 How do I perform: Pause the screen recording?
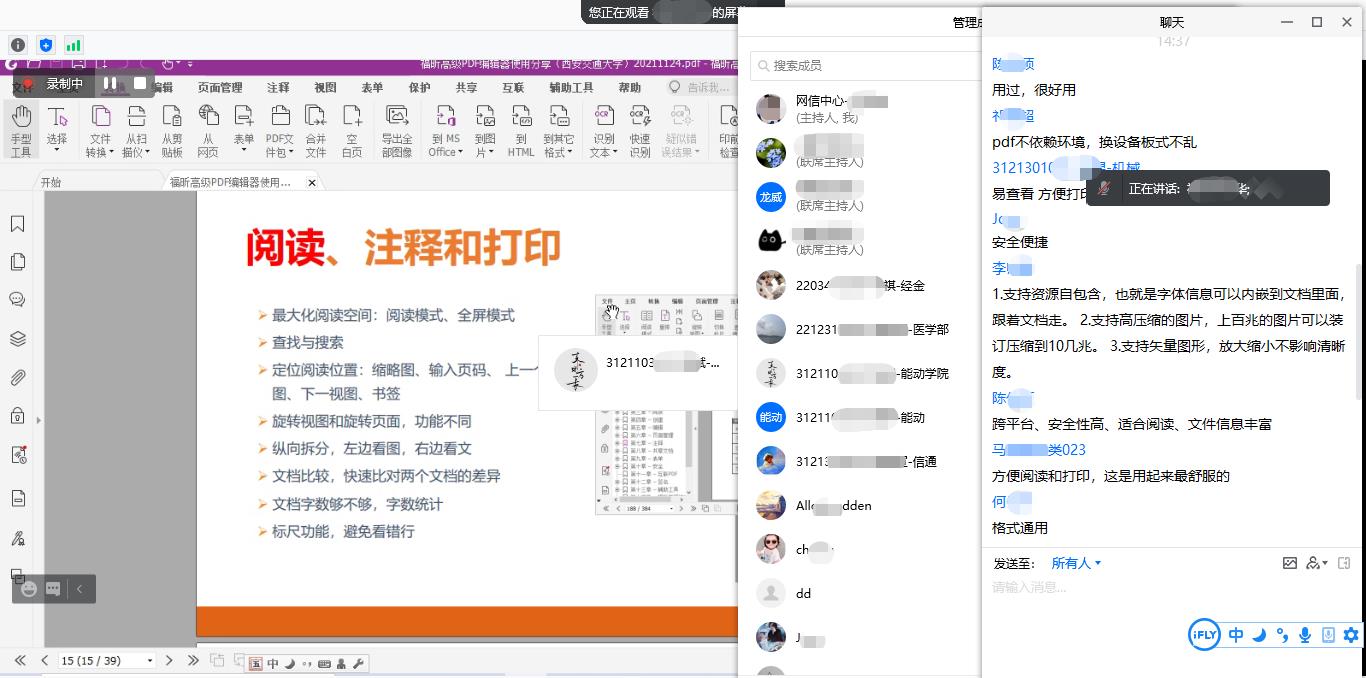pyautogui.click(x=110, y=84)
